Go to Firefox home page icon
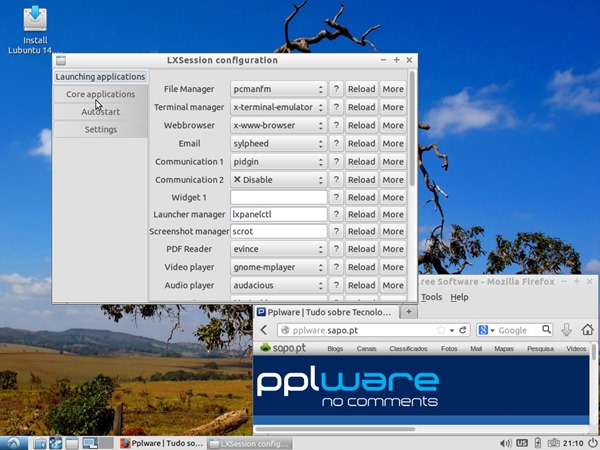 pyautogui.click(x=587, y=329)
